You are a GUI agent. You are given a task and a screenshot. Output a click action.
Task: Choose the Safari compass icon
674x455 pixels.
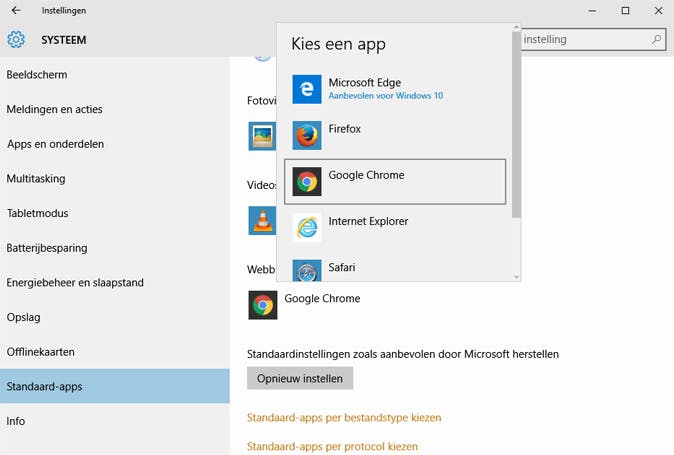307,271
